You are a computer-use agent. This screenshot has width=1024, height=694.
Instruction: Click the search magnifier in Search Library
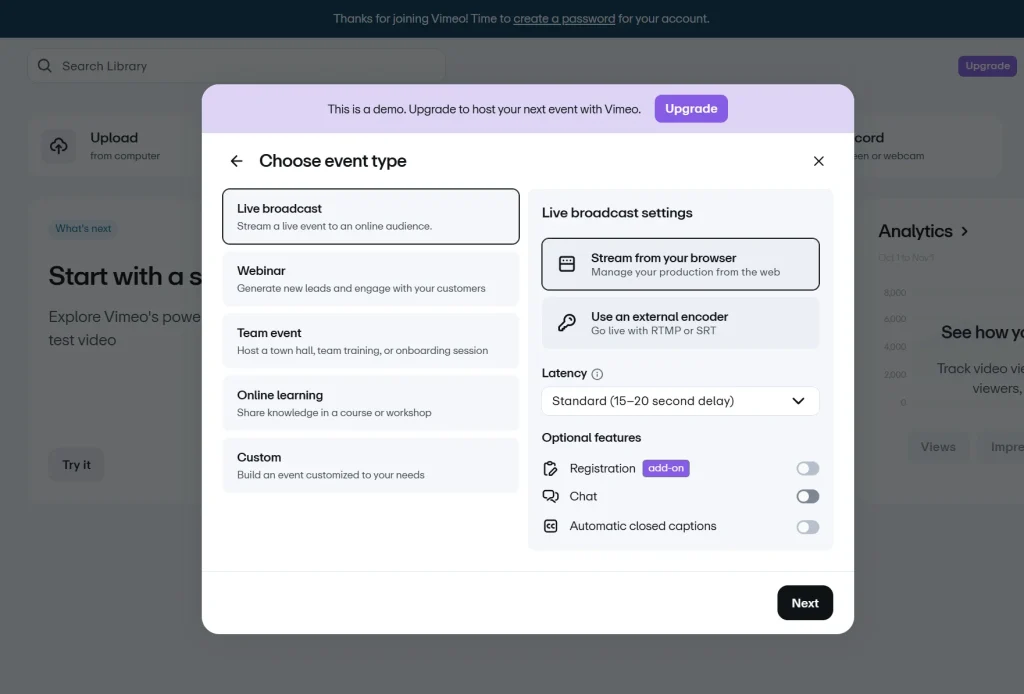pyautogui.click(x=45, y=65)
